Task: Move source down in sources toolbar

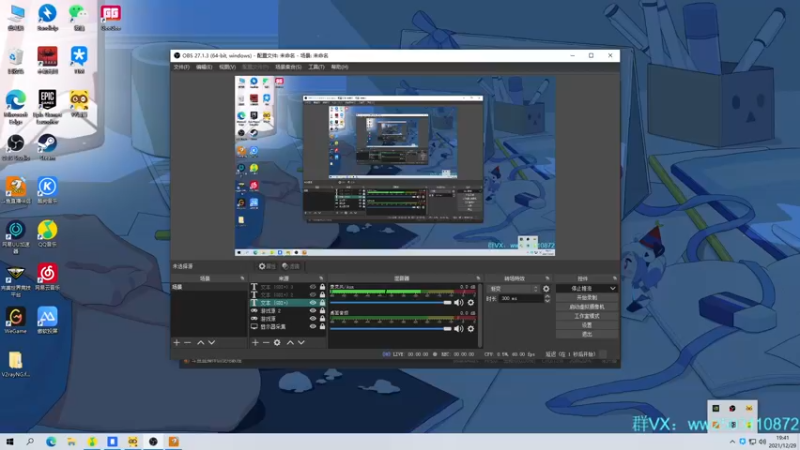Action: (x=301, y=342)
